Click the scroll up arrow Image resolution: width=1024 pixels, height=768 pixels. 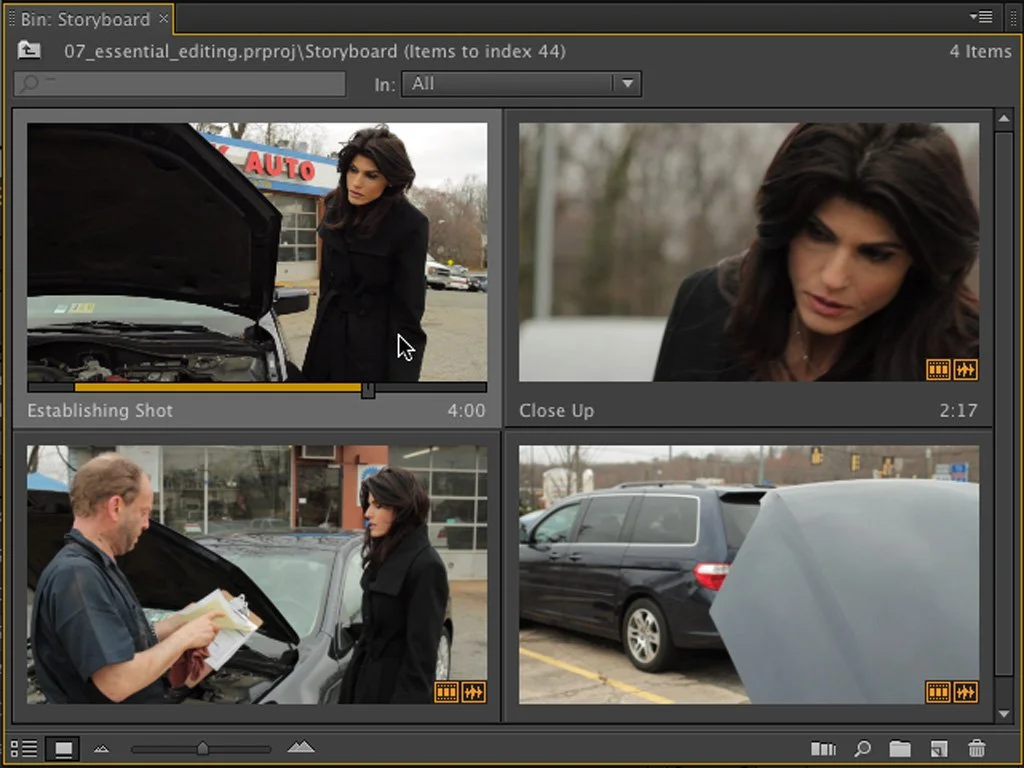(1004, 119)
